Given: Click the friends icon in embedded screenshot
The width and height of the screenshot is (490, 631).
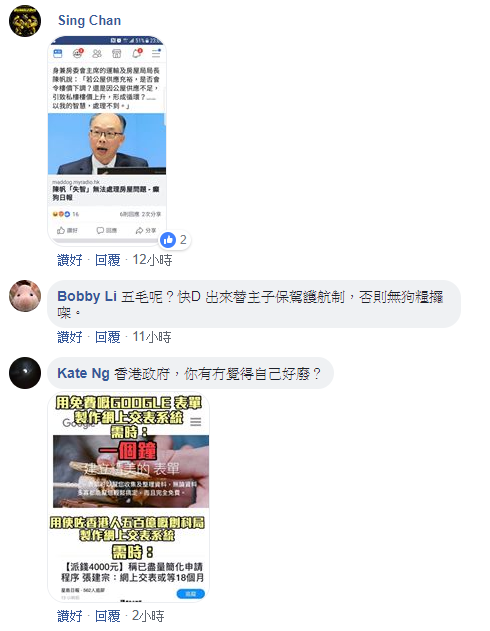Looking at the screenshot, I should [97, 54].
